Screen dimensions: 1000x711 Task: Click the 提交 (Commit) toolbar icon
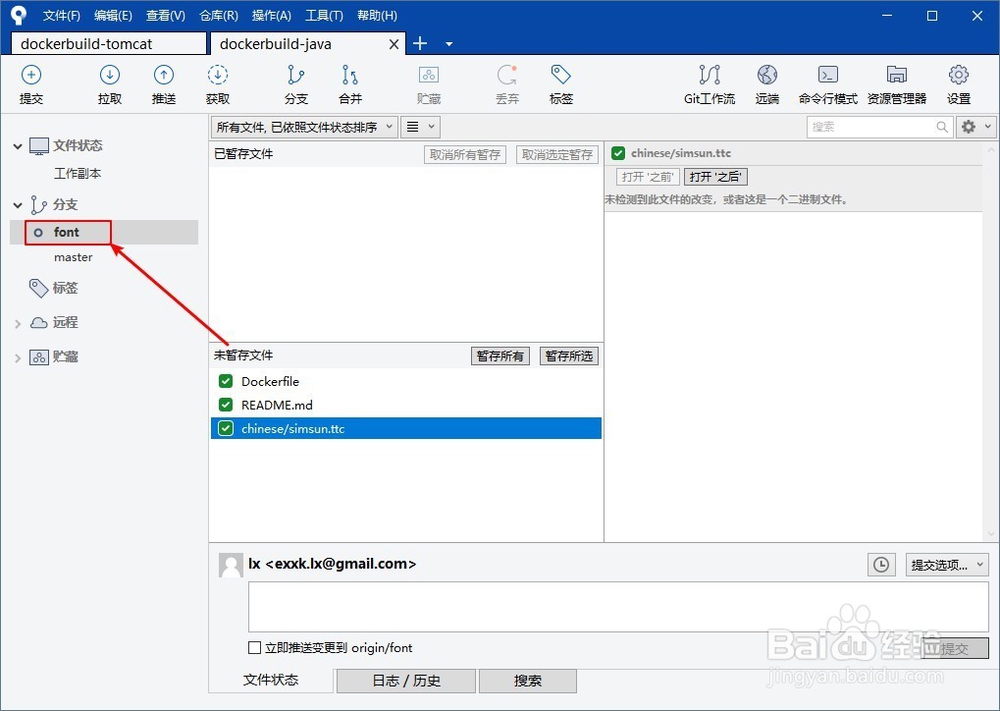coord(31,75)
